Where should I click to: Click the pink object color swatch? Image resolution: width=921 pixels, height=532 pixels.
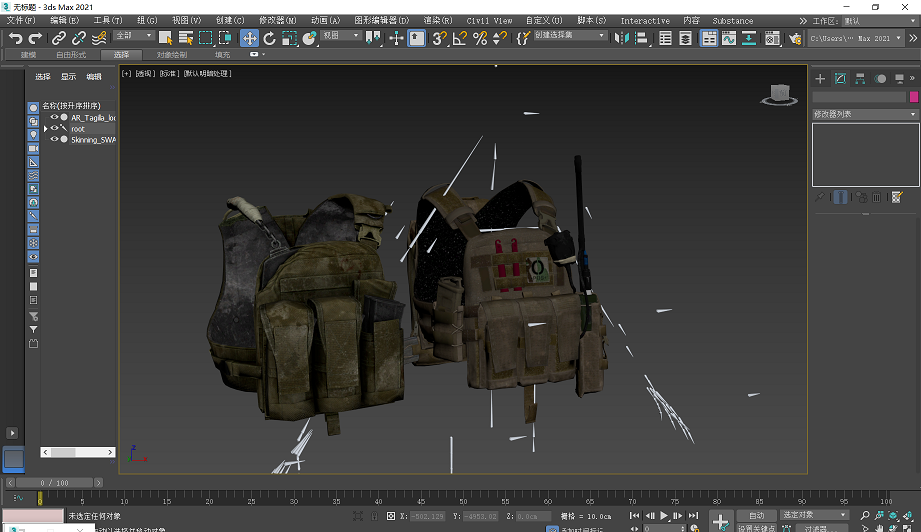tap(913, 97)
